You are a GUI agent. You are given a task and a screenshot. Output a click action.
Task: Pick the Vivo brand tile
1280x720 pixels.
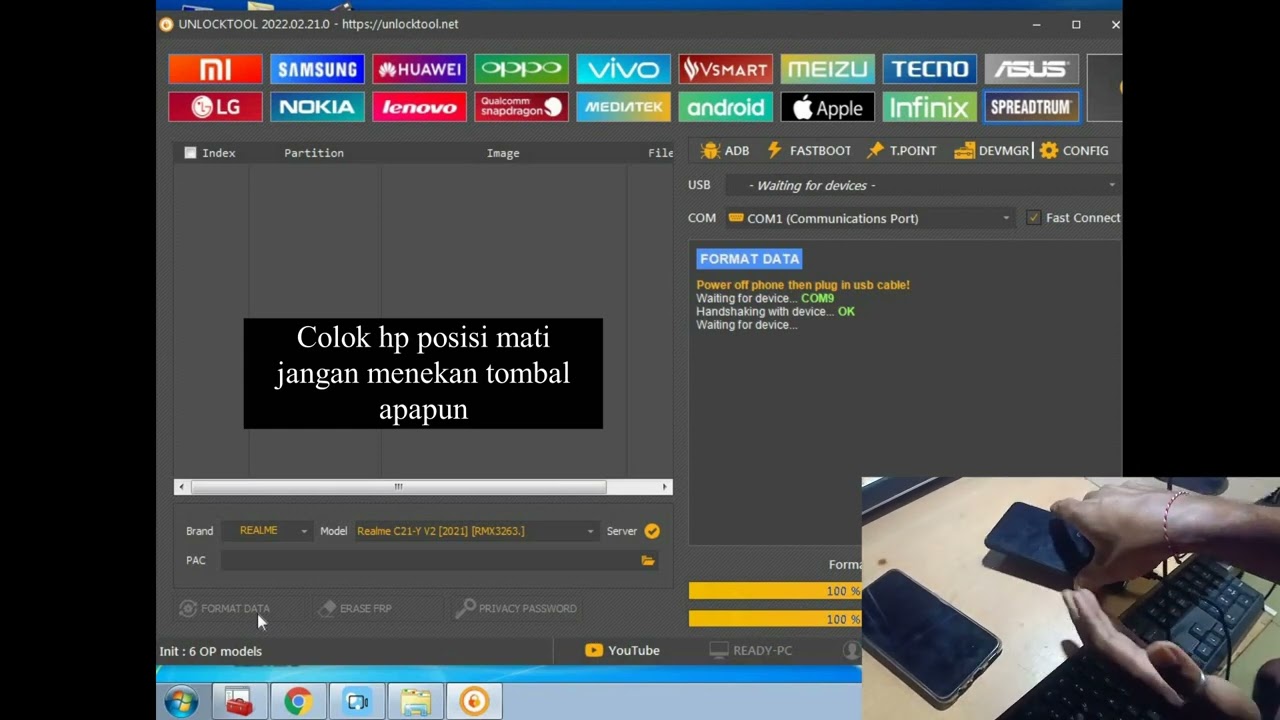point(623,69)
